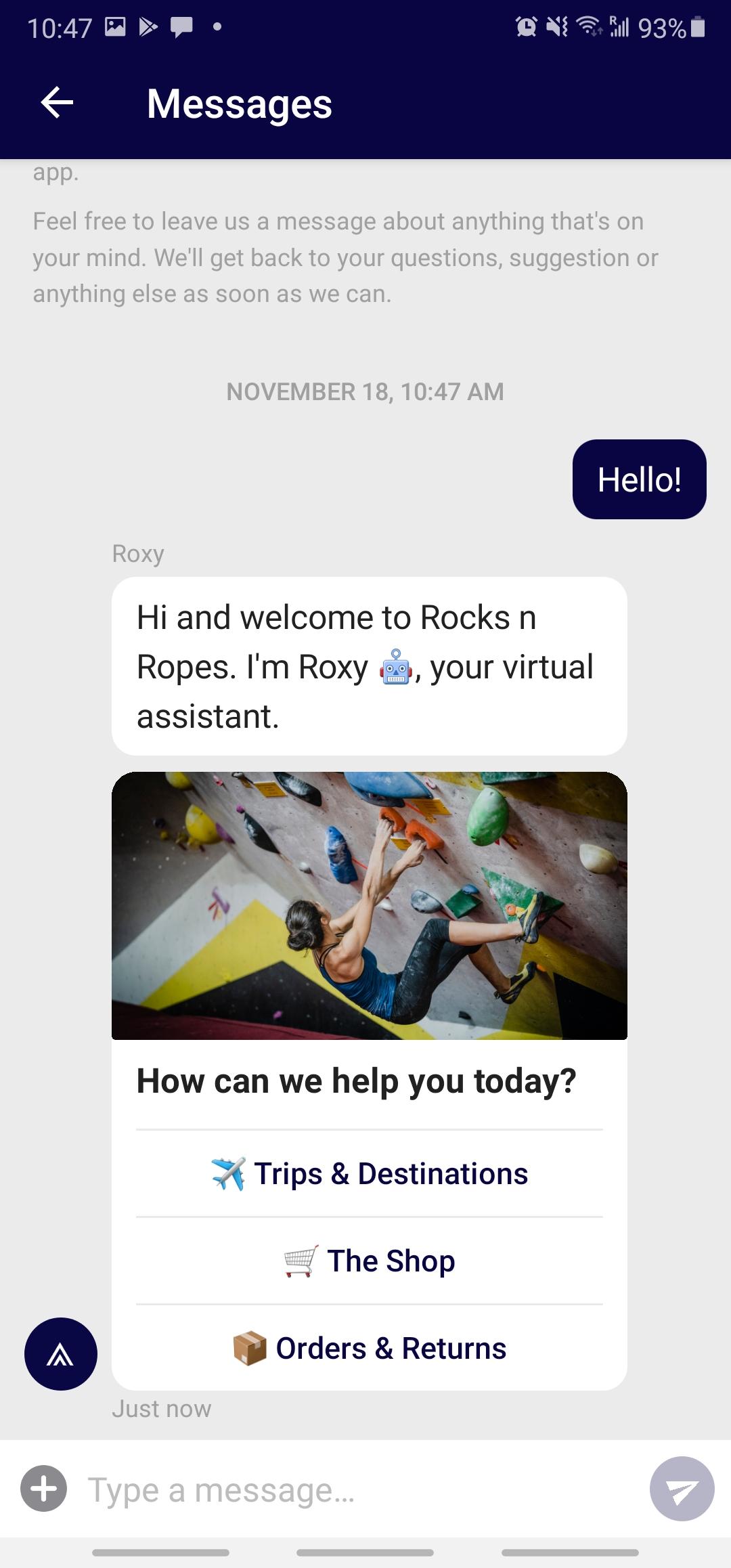
Task: Tap the battery indicator in status bar
Action: [699, 28]
